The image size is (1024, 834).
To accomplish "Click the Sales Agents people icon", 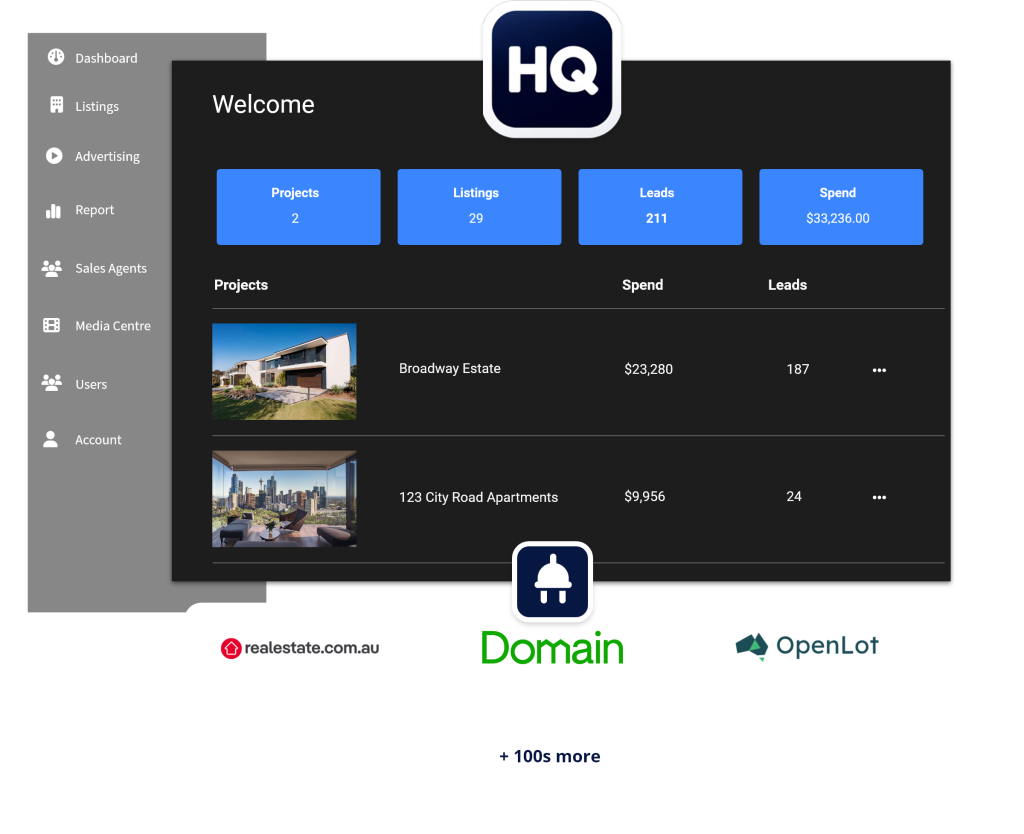I will tap(52, 268).
